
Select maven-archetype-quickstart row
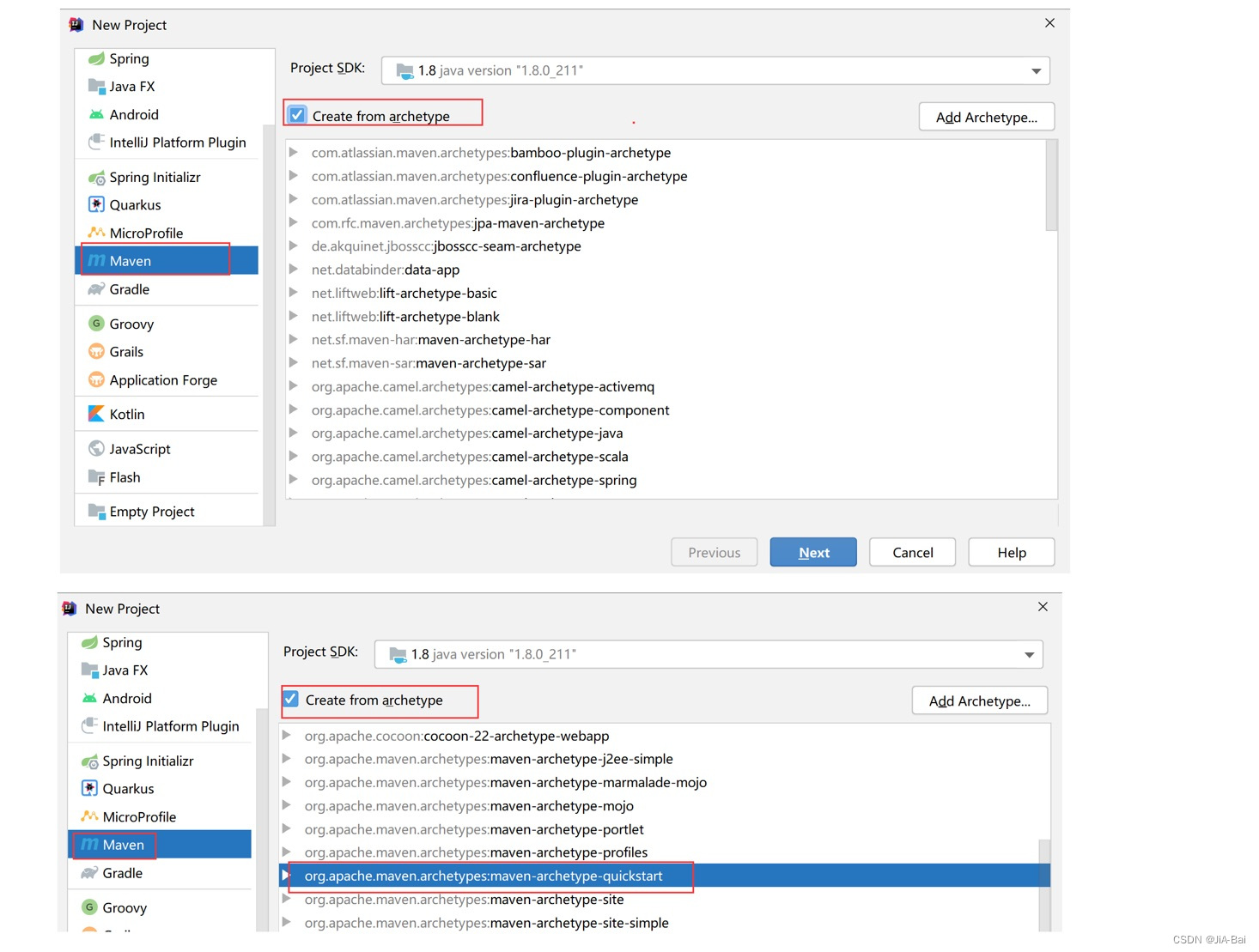tap(665, 876)
